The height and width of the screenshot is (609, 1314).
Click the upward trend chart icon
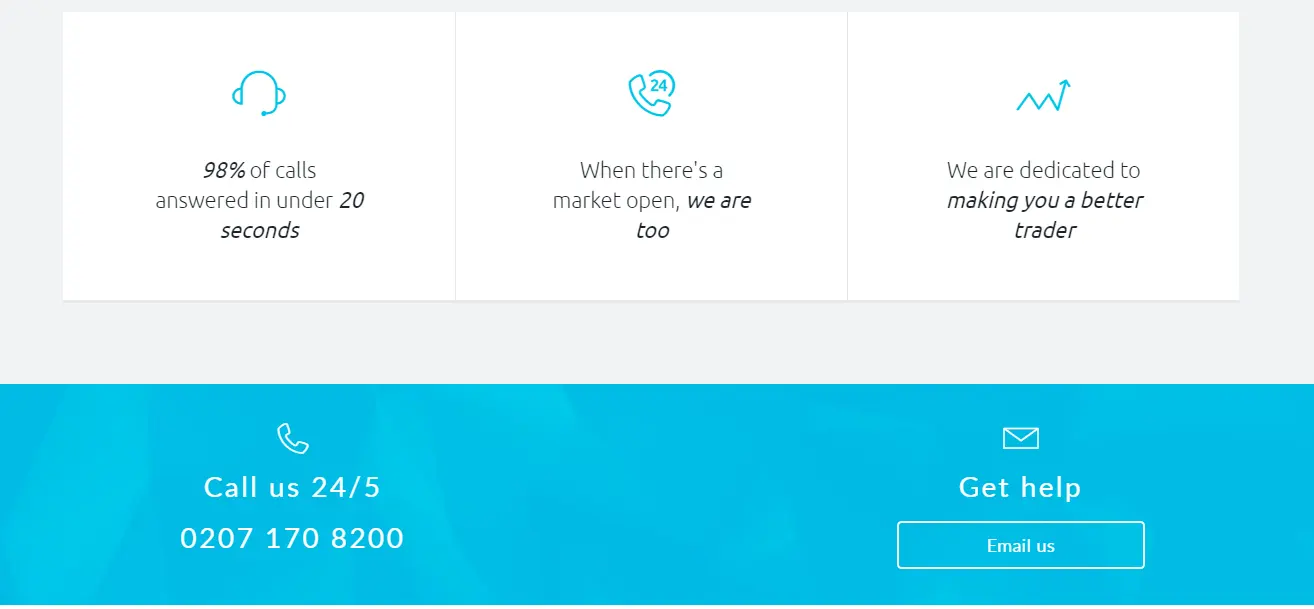(x=1043, y=96)
